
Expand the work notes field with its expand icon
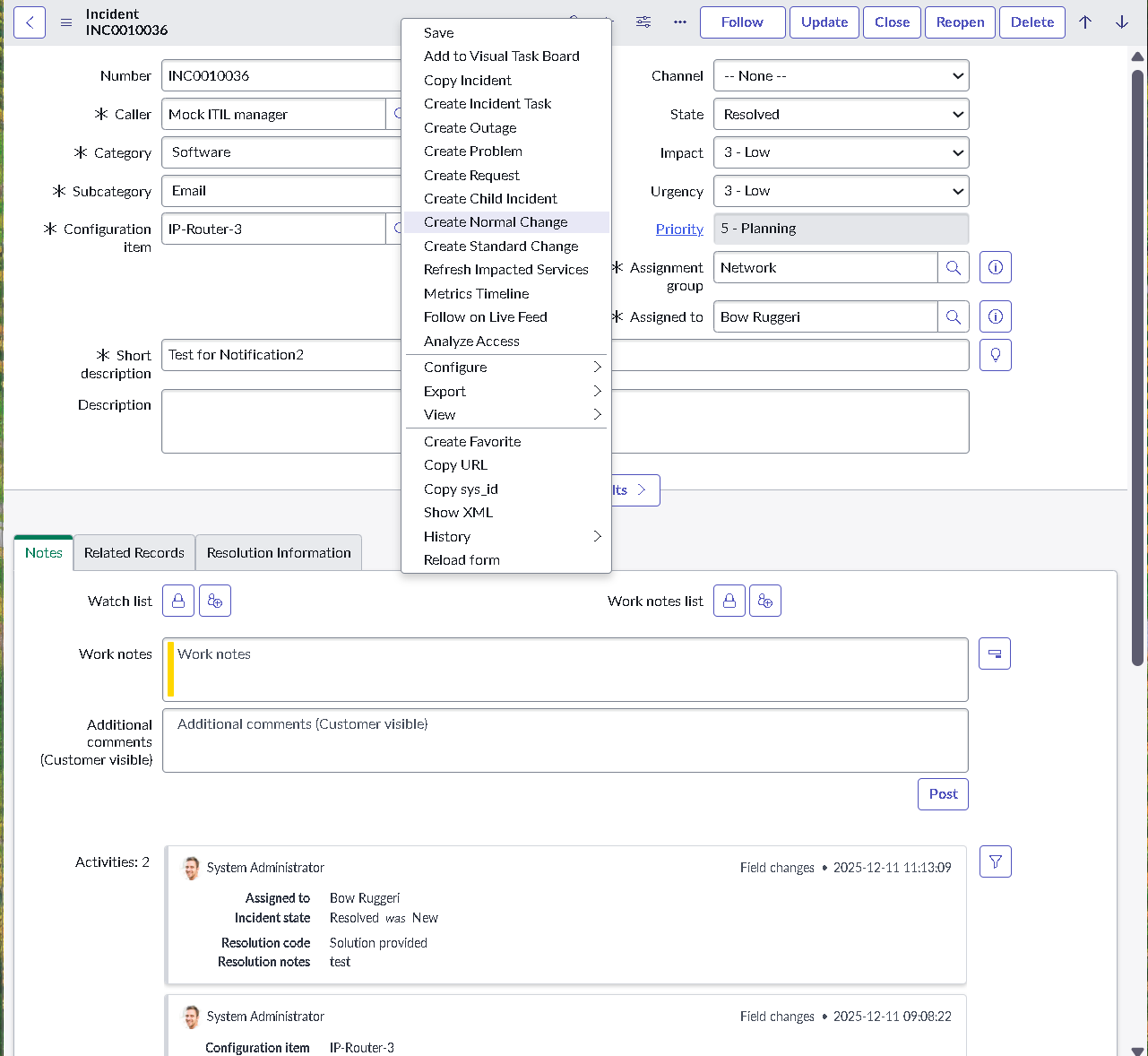coord(994,654)
